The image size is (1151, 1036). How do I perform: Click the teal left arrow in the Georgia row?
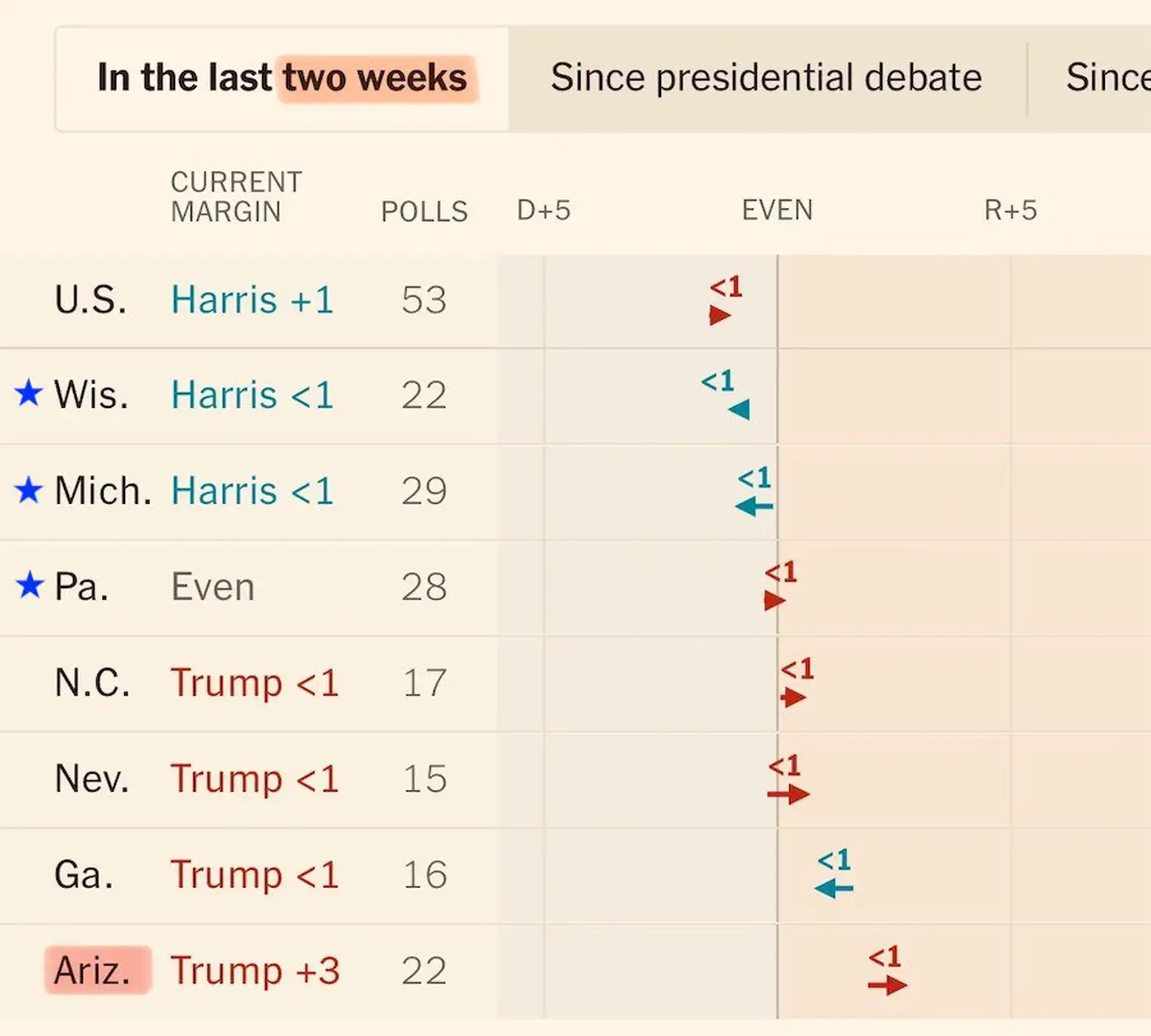click(x=834, y=889)
